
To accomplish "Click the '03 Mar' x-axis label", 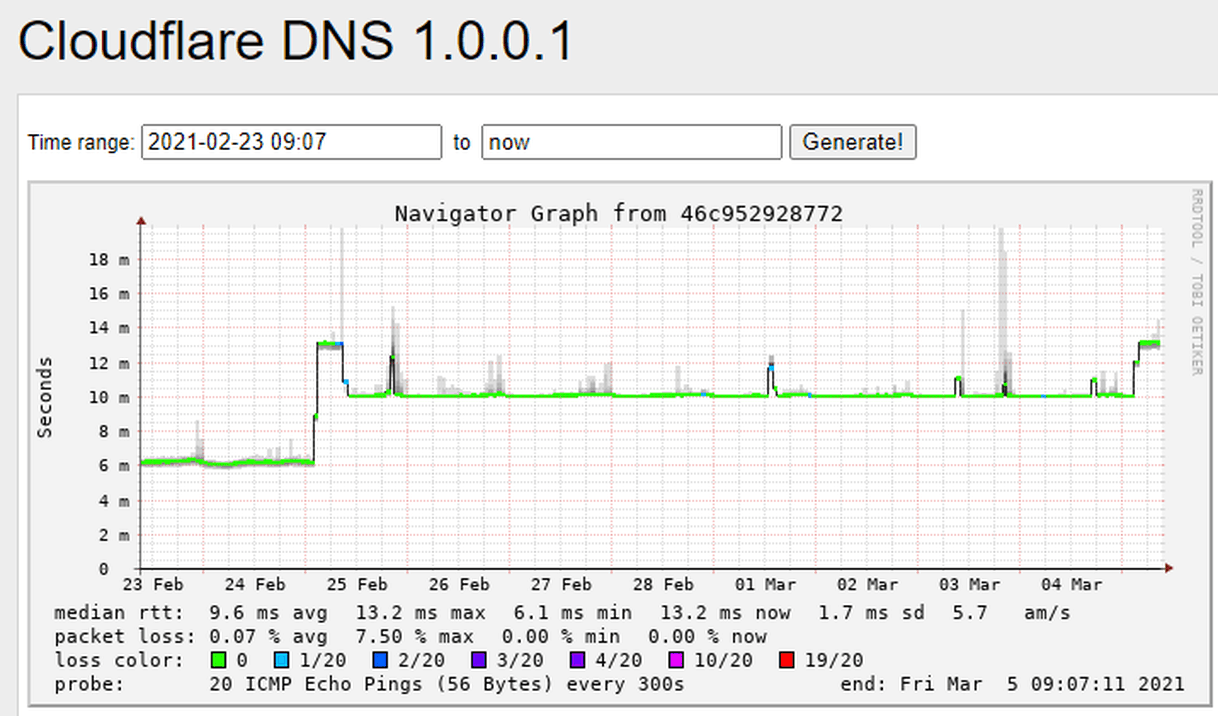I will coord(971,585).
